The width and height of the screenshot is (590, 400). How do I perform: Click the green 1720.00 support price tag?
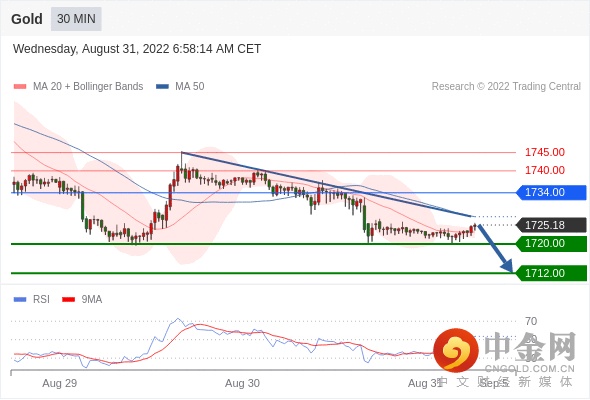551,243
